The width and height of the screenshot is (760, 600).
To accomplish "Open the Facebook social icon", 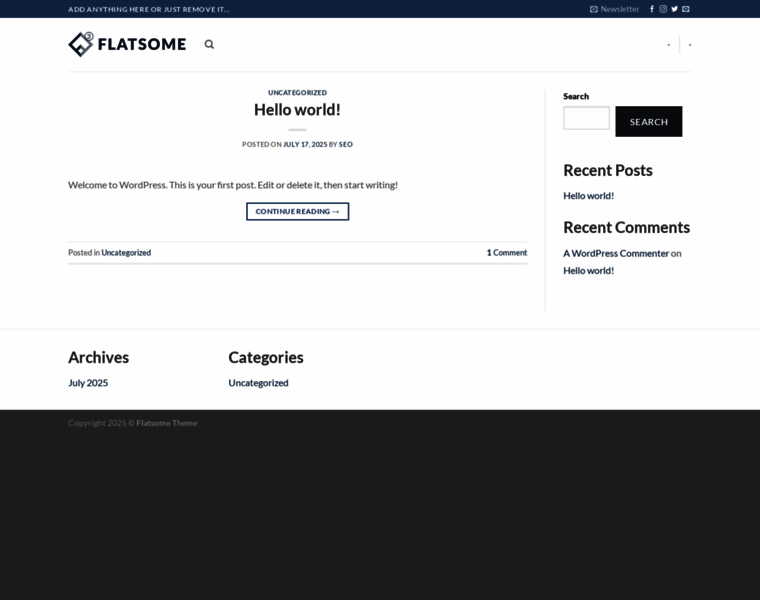I will pyautogui.click(x=652, y=9).
